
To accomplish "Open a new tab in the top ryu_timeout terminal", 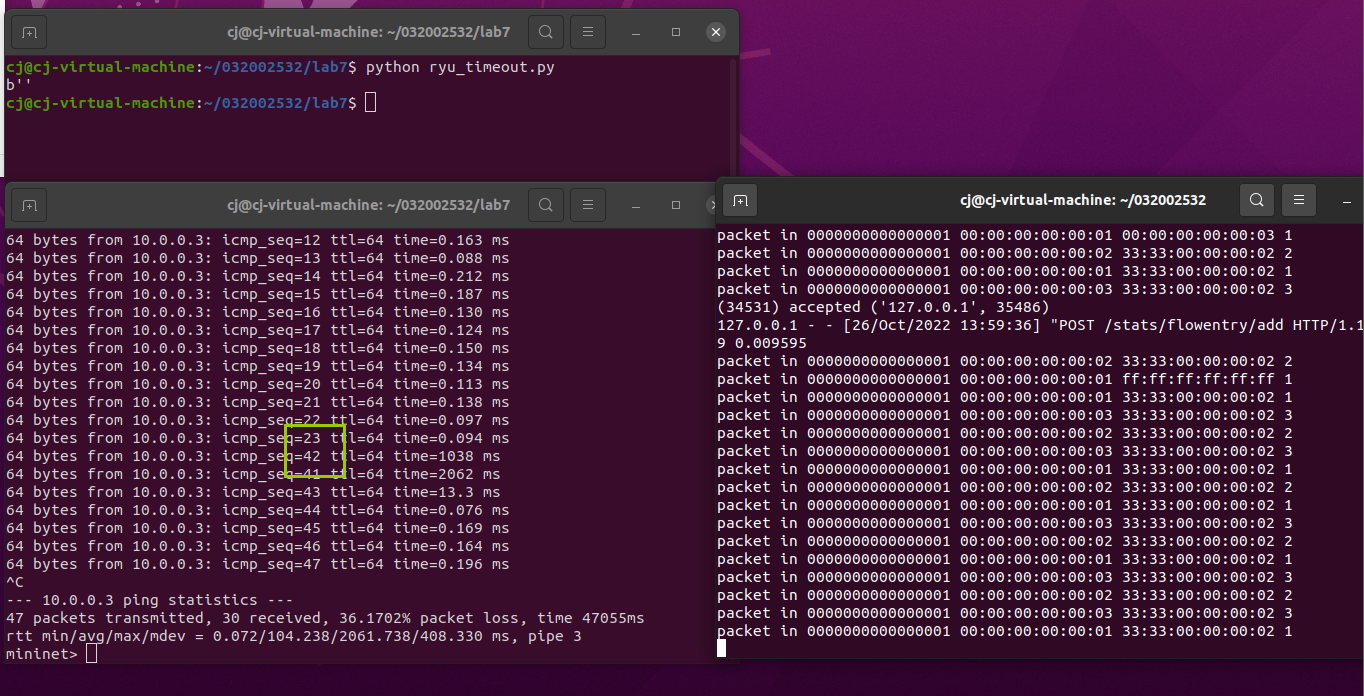I will coord(29,32).
